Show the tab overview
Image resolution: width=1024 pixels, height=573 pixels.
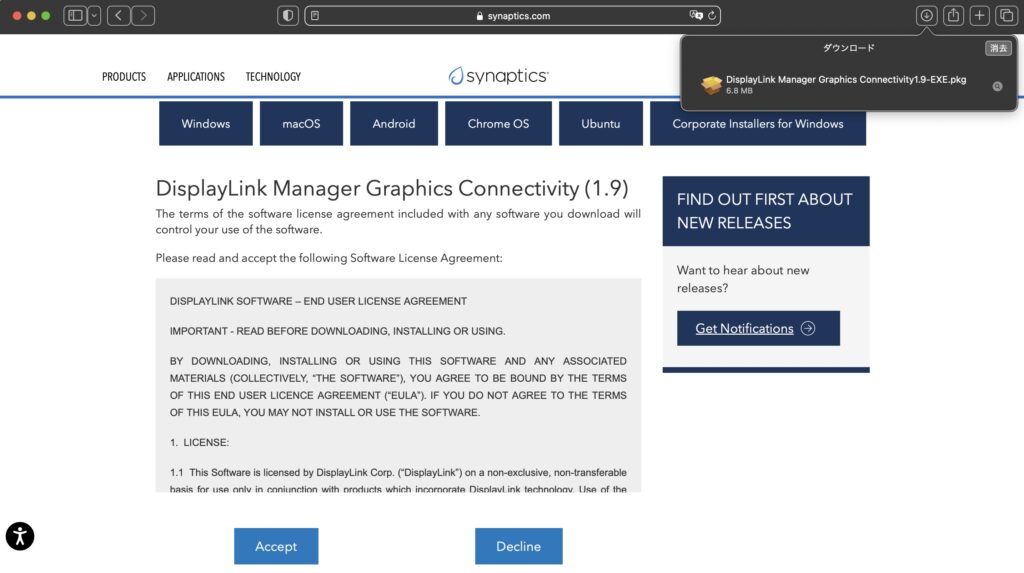[1006, 15]
